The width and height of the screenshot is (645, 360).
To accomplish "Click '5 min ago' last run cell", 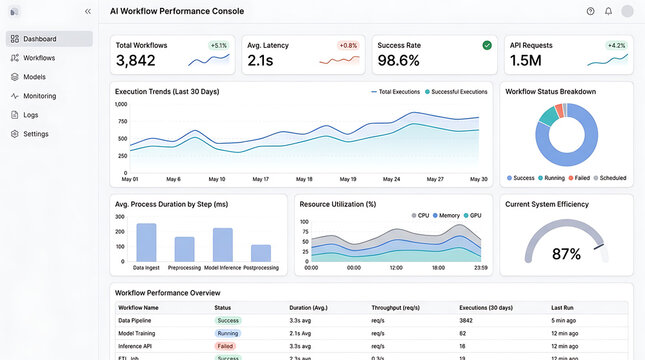I will [564, 321].
